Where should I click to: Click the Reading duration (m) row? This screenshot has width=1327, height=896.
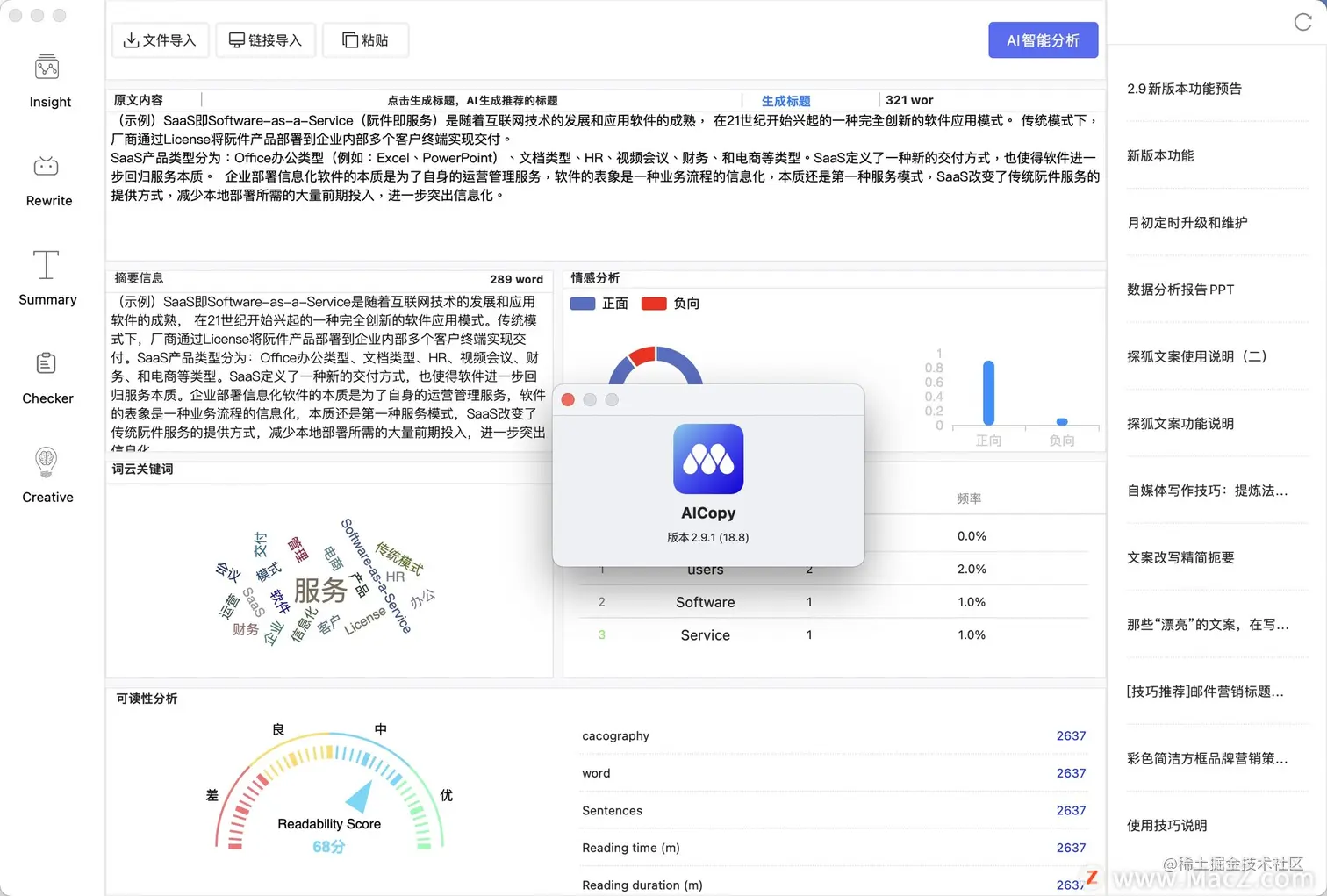834,885
